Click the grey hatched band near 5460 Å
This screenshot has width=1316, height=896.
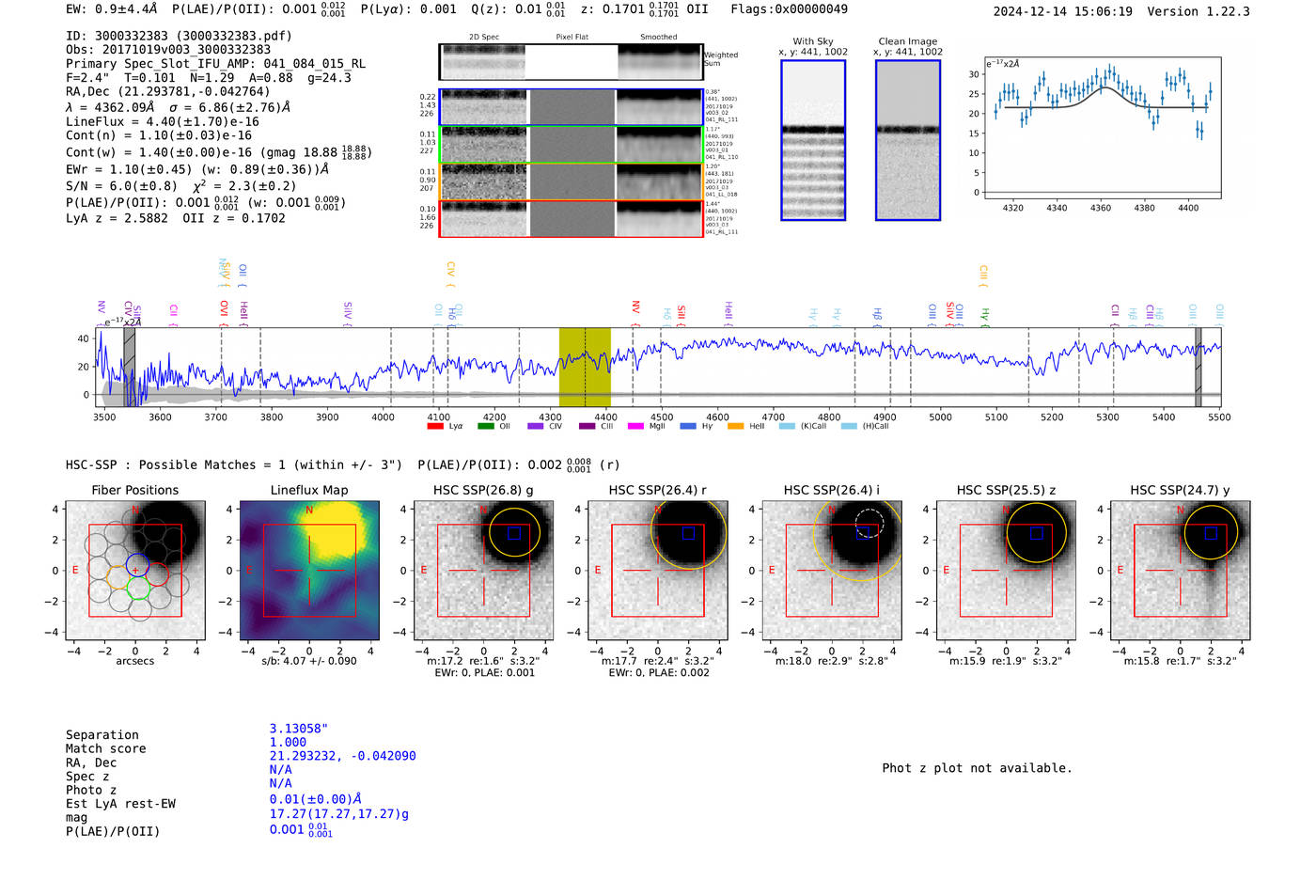click(1198, 367)
